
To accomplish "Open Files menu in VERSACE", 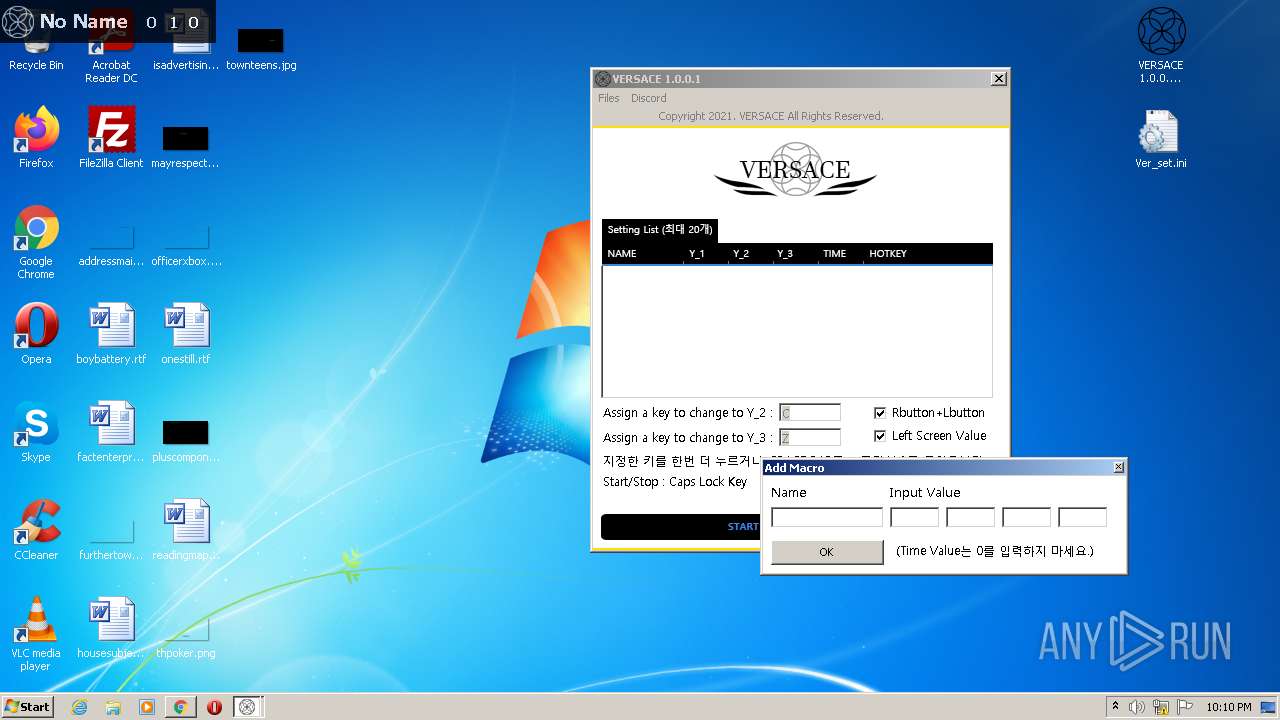I will [x=609, y=98].
